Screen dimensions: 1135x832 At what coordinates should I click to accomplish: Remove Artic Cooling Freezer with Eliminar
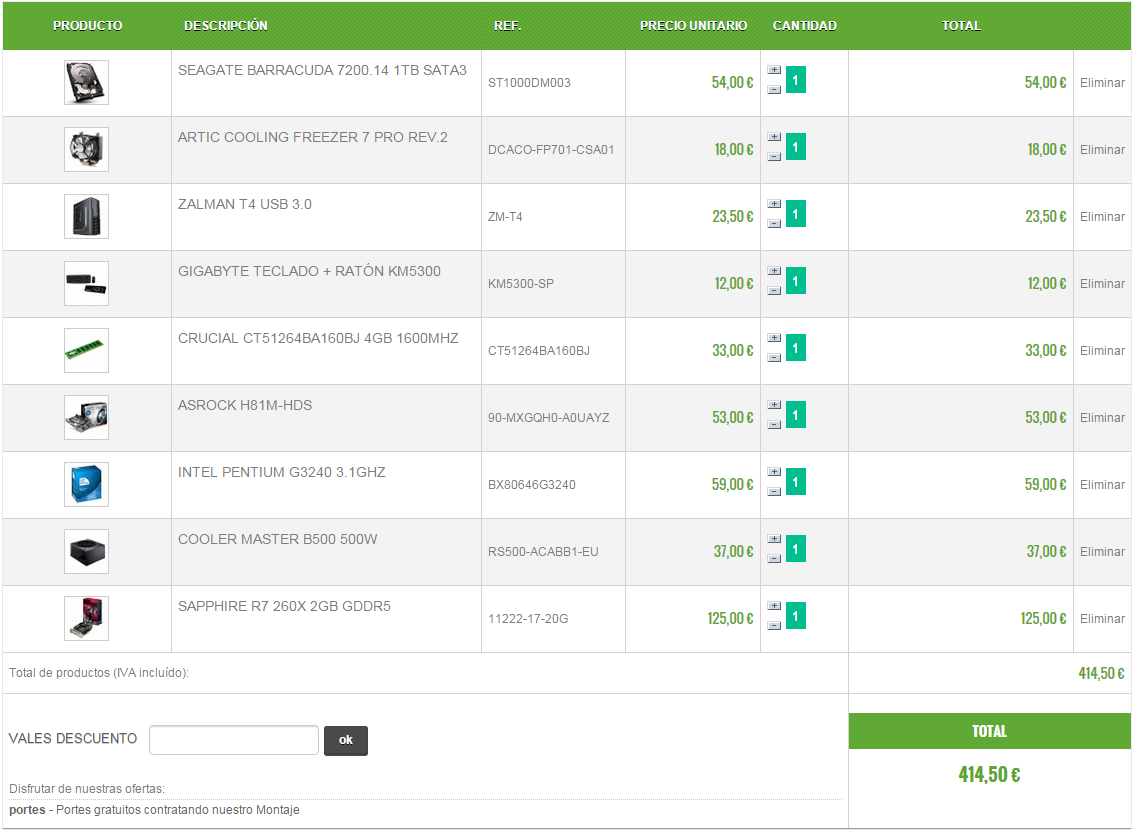point(1102,149)
